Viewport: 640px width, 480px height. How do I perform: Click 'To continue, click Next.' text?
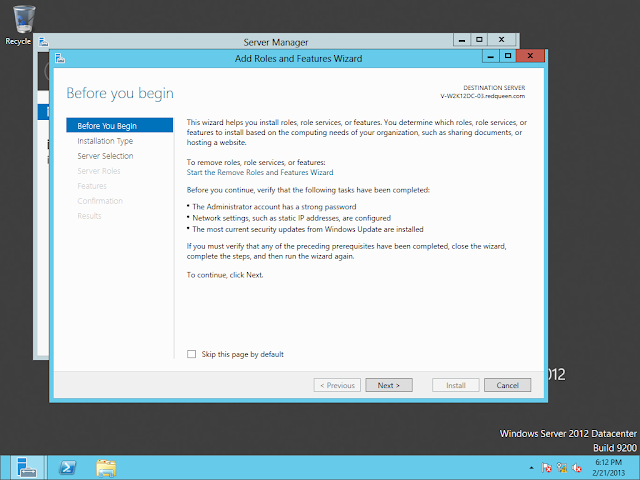pos(225,275)
